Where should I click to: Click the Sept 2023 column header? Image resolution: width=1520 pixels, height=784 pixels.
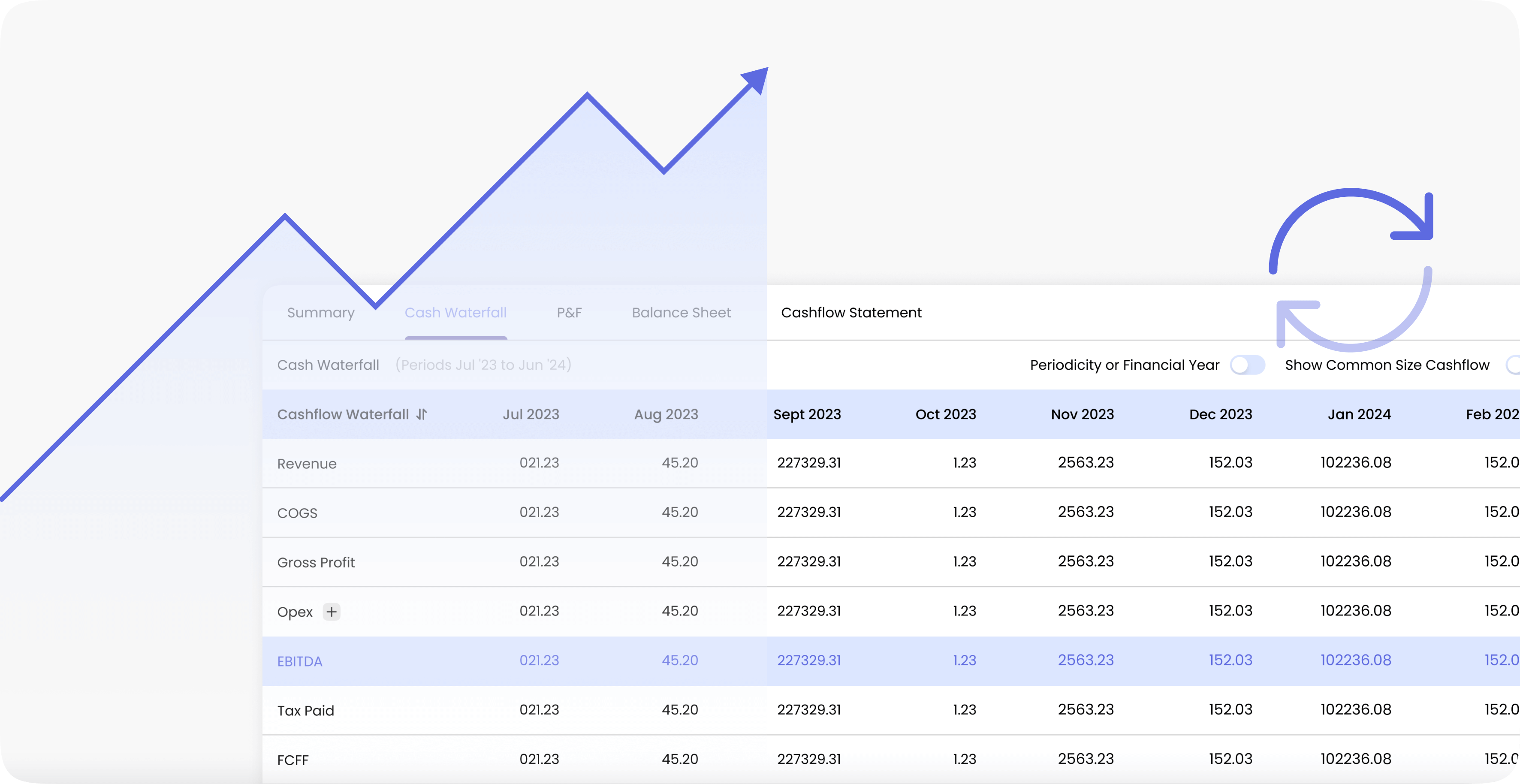pyautogui.click(x=807, y=415)
